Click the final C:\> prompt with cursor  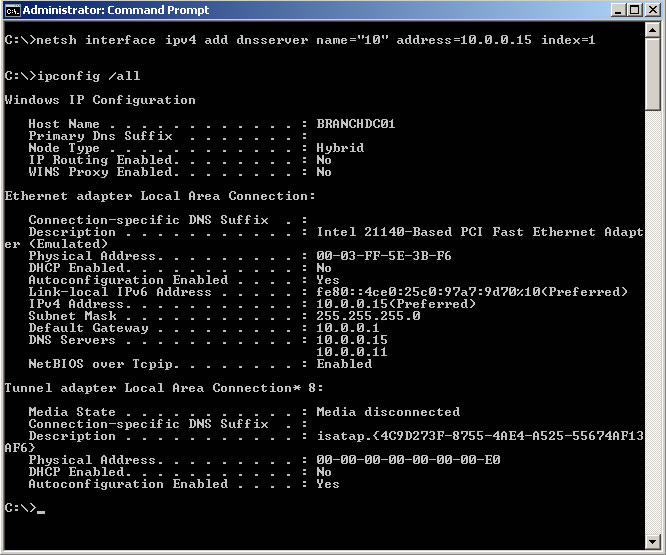25,508
